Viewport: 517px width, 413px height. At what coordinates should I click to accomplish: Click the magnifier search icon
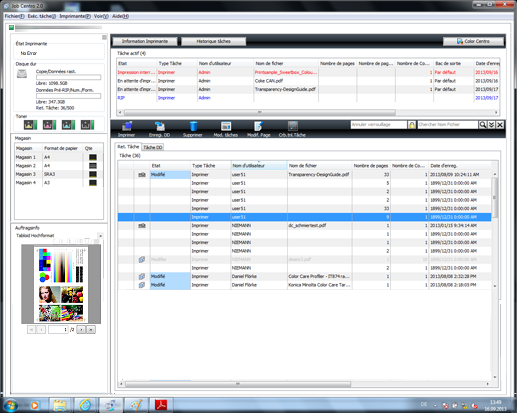pyautogui.click(x=482, y=125)
